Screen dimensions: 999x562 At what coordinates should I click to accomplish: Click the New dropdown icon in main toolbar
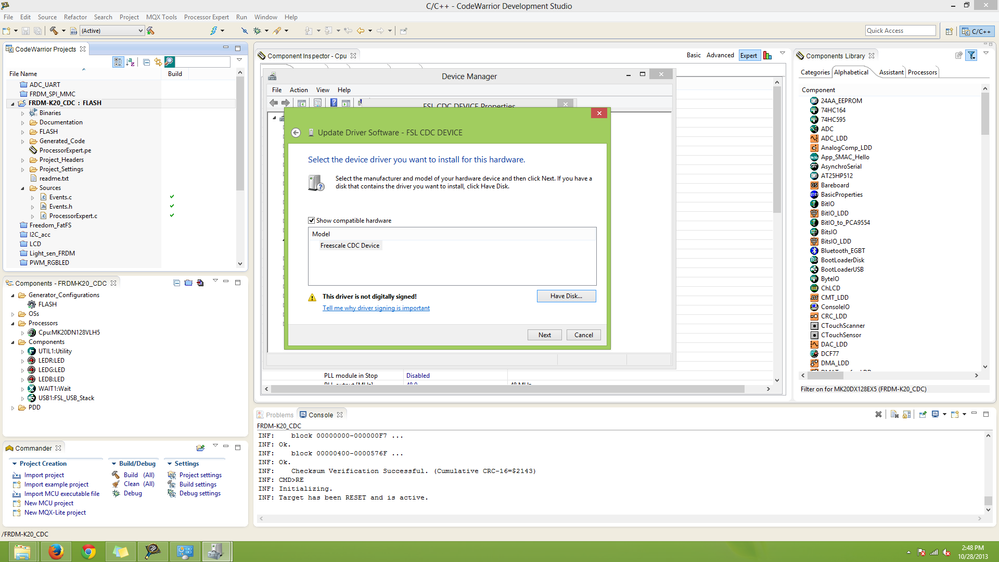tap(16, 31)
